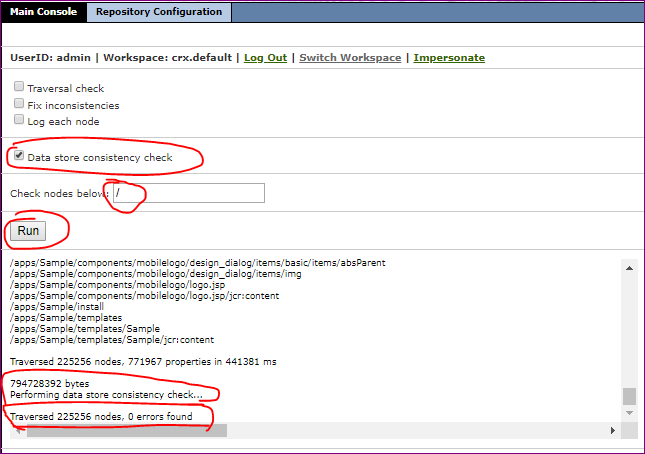The height and width of the screenshot is (454, 645).
Task: Open the Switch Workspace link
Action: click(350, 58)
